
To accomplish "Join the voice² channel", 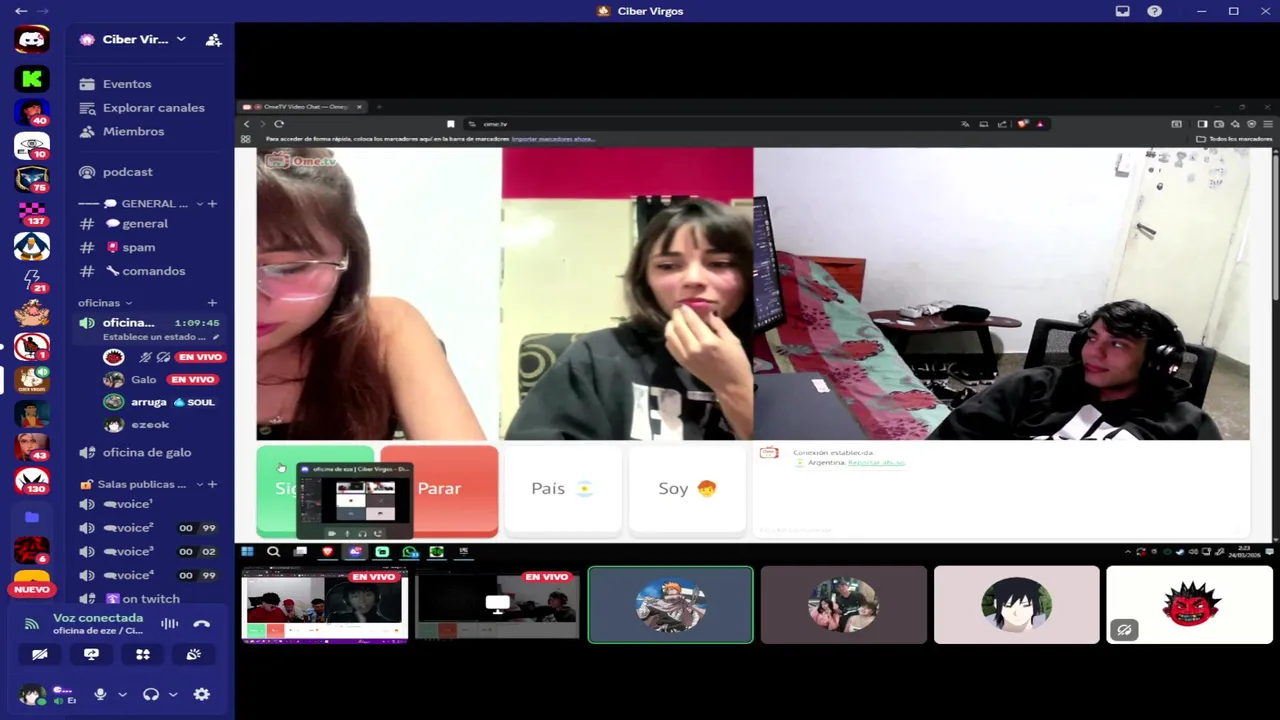I will (x=150, y=528).
